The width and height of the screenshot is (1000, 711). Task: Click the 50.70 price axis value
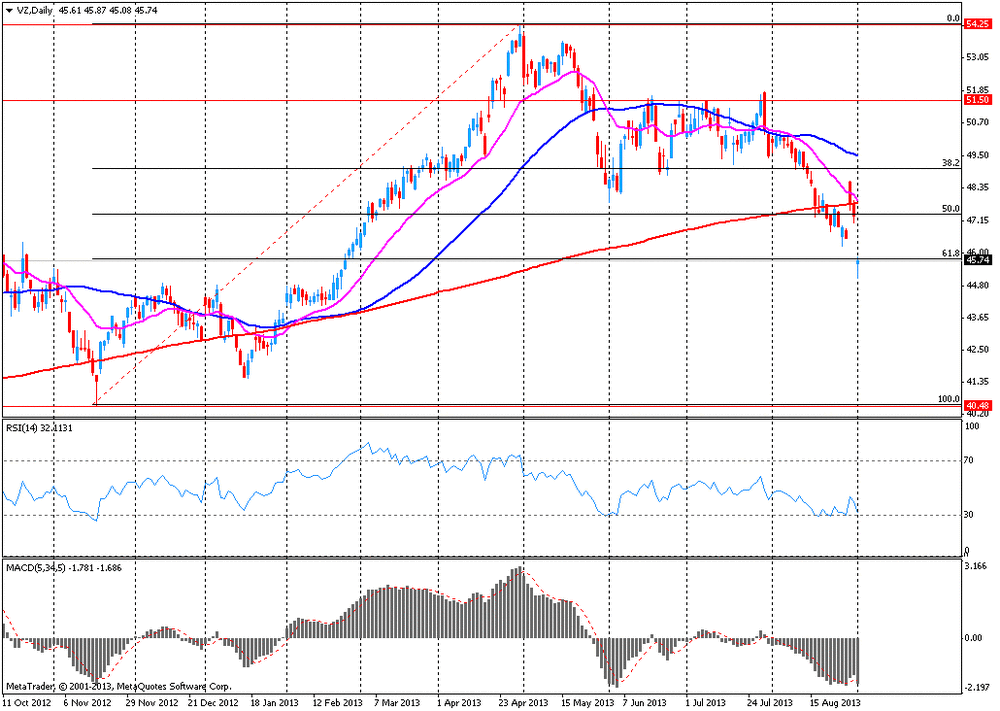[x=977, y=122]
